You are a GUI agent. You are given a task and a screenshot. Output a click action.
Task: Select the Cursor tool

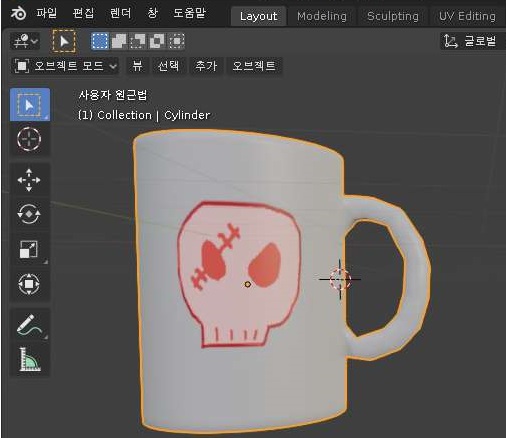[30, 139]
